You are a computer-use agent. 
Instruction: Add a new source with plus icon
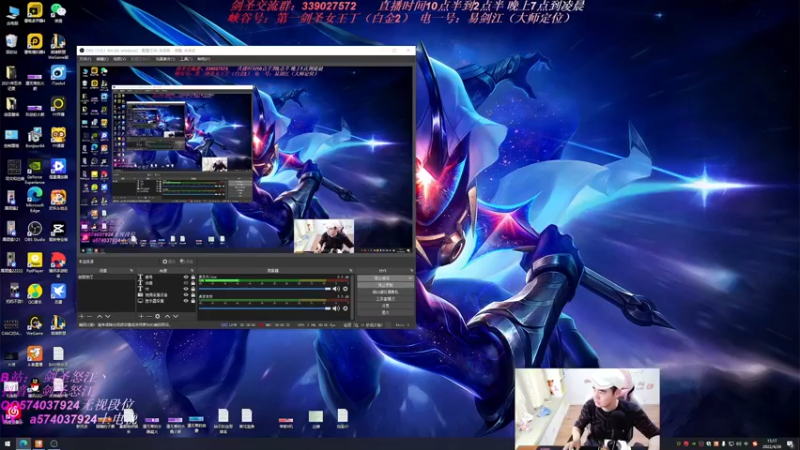click(141, 317)
